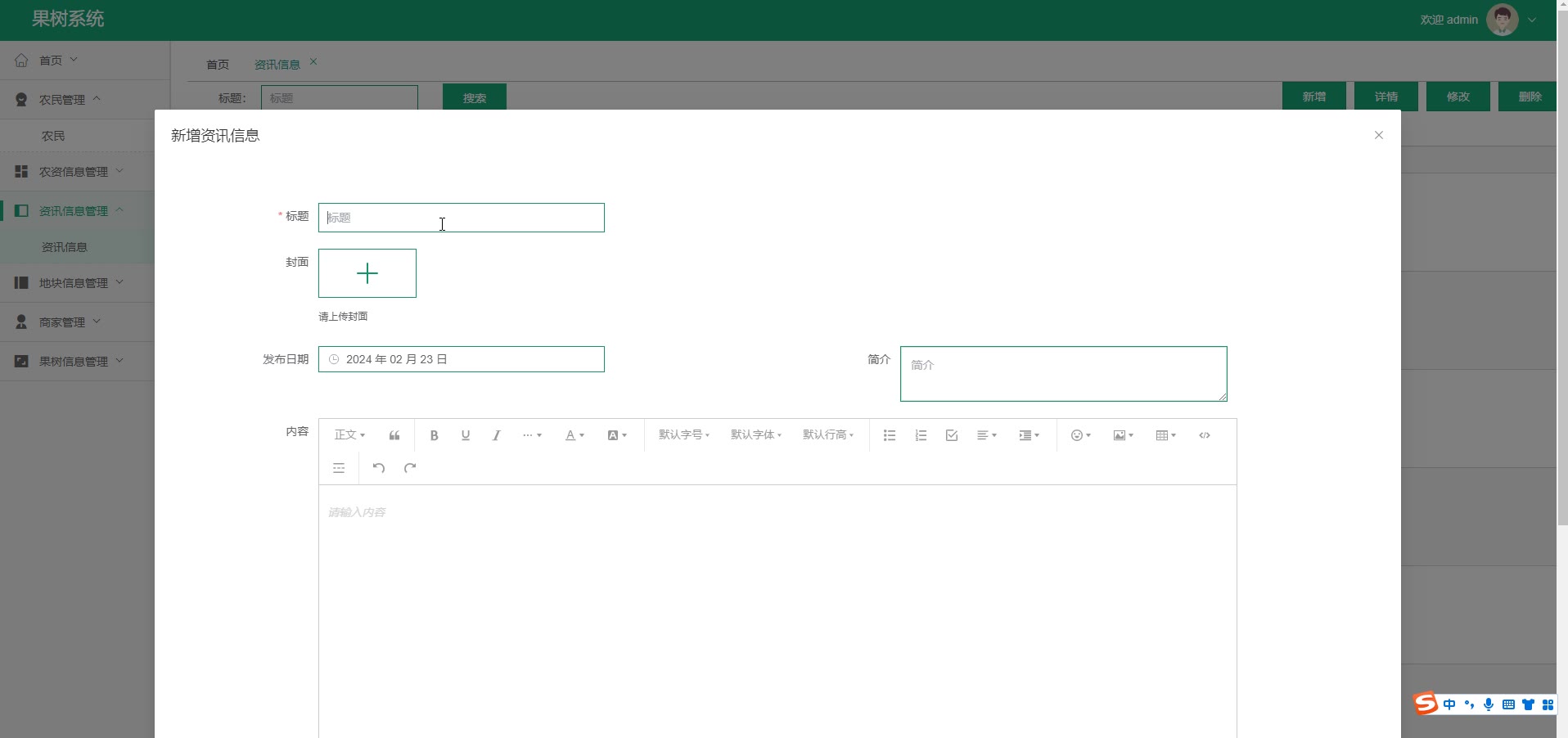Switch to the 首页 tab
Screen dimensions: 1568x738
tap(218, 65)
